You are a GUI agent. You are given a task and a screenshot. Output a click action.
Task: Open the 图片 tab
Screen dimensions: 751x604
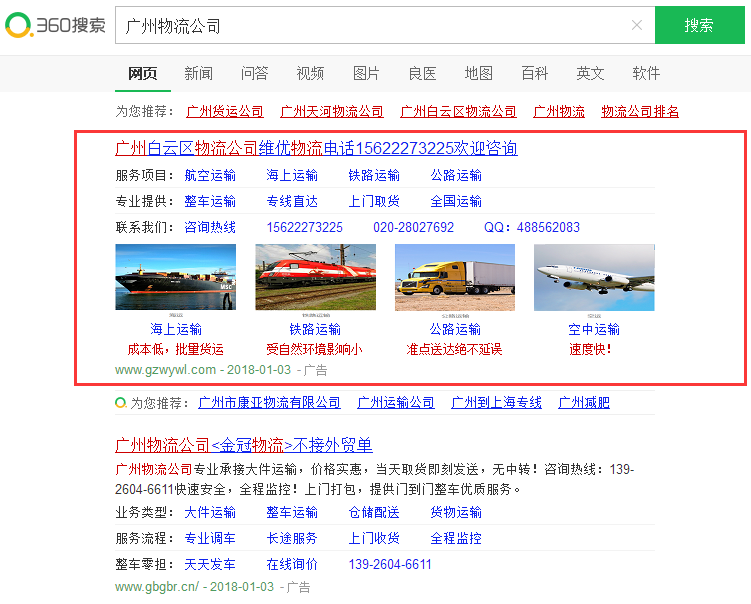[x=366, y=73]
